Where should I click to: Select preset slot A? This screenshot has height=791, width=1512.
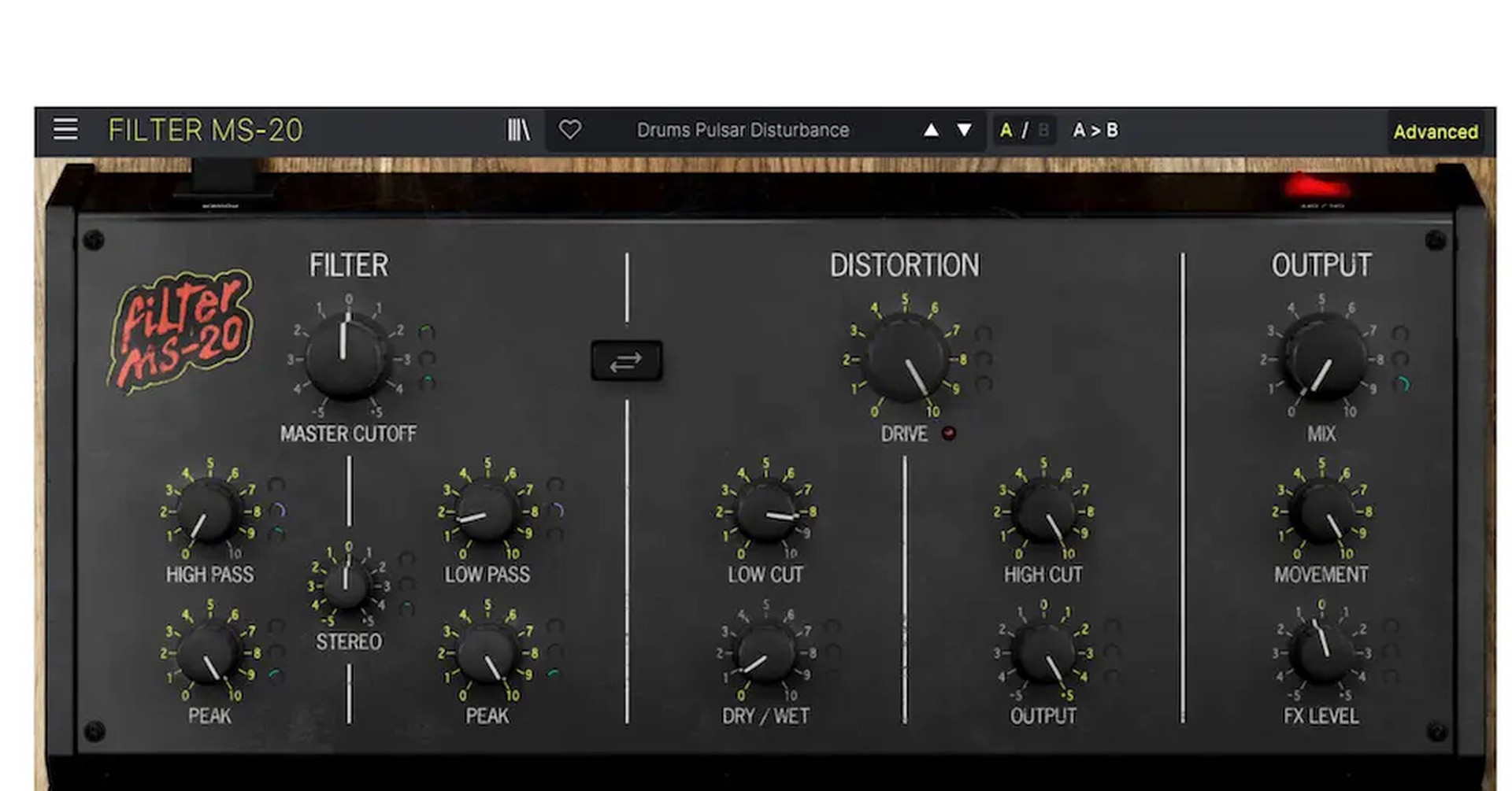tap(1006, 131)
